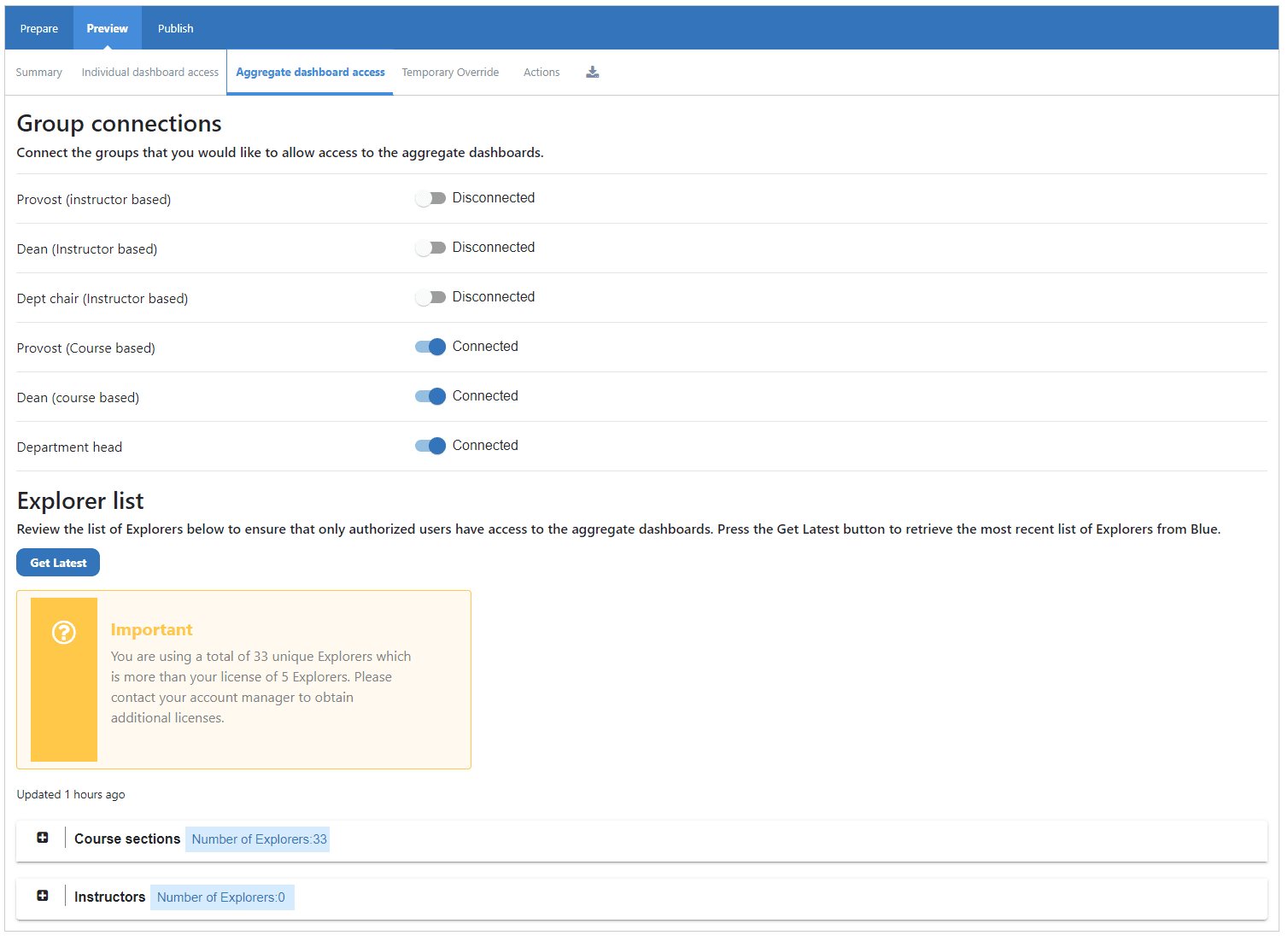Select Aggregate dashboard access tab
1288x941 pixels.
point(311,73)
